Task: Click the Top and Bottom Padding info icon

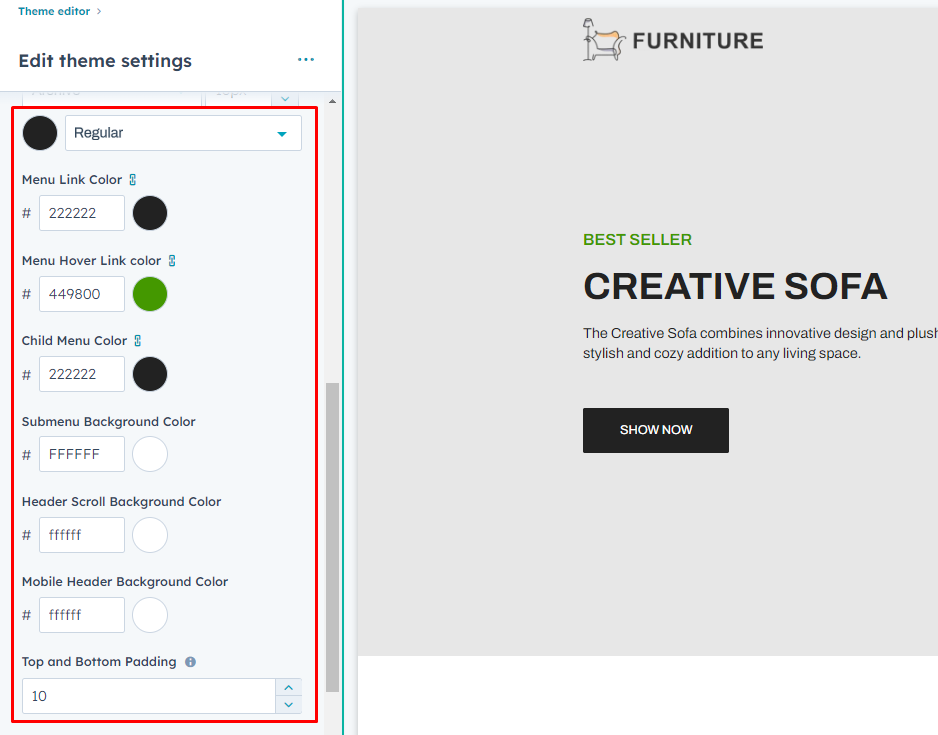Action: (x=190, y=662)
